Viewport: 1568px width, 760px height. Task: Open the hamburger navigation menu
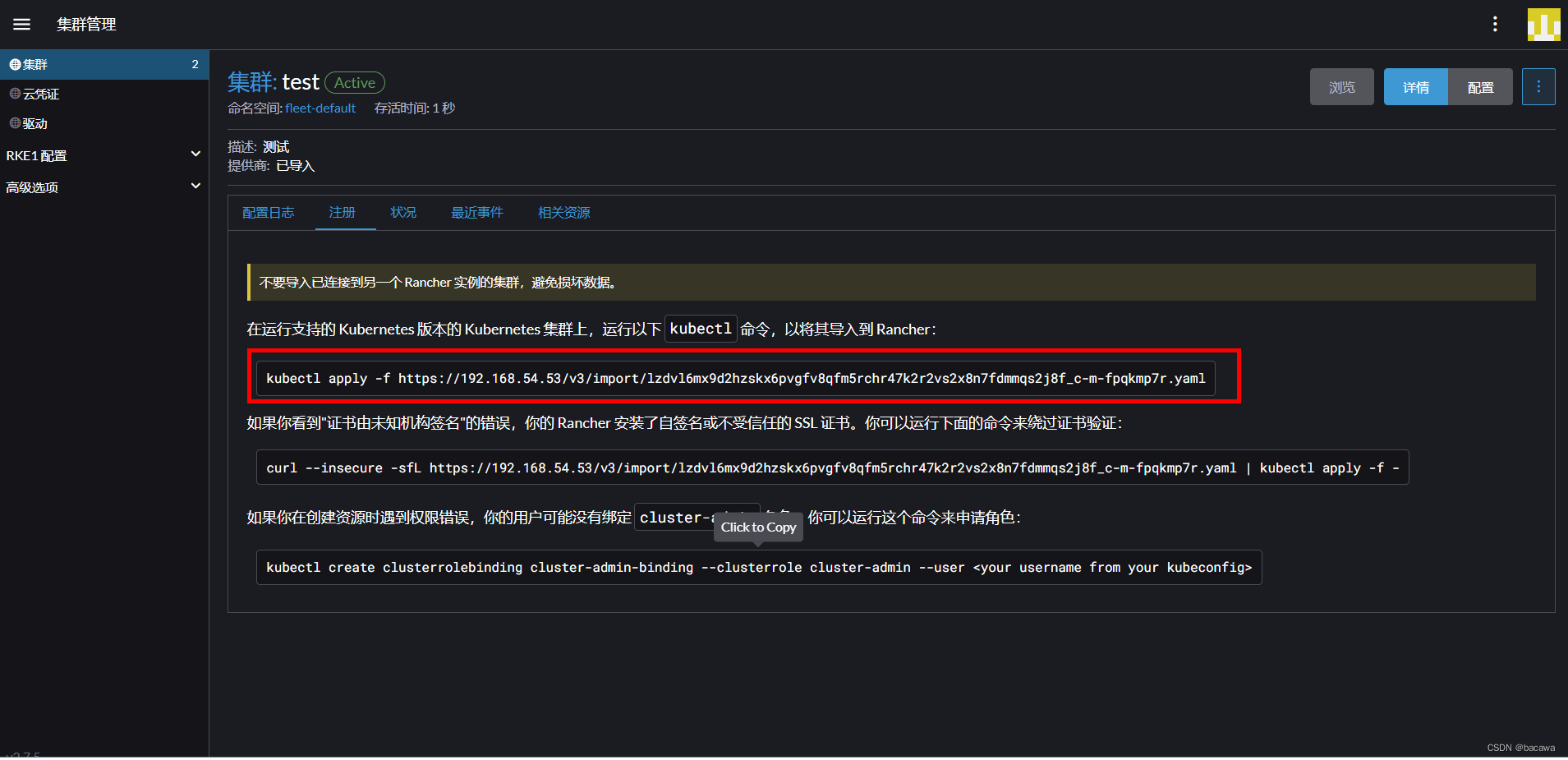[22, 25]
